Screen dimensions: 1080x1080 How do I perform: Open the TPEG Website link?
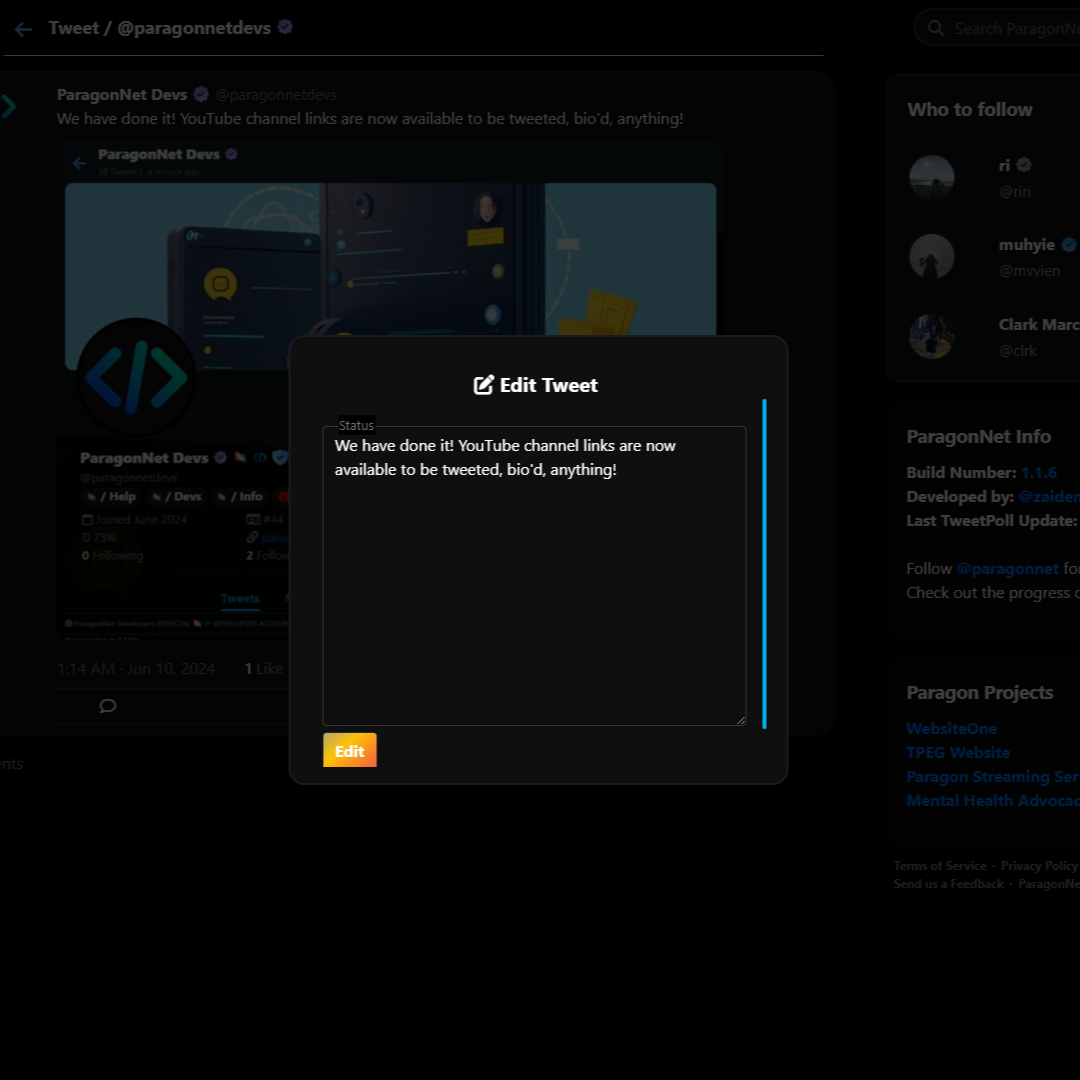click(x=958, y=752)
